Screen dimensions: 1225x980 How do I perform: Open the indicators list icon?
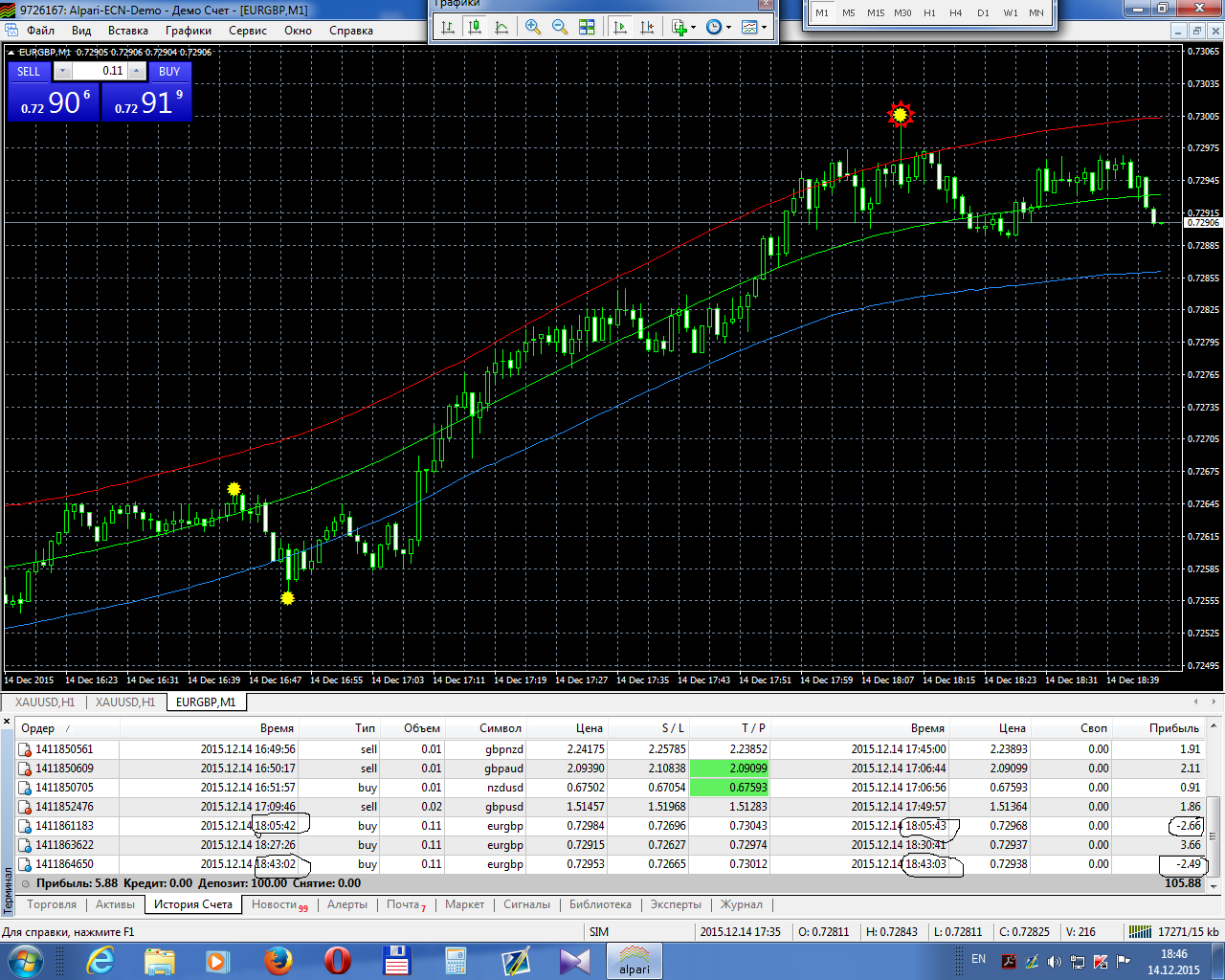679,27
